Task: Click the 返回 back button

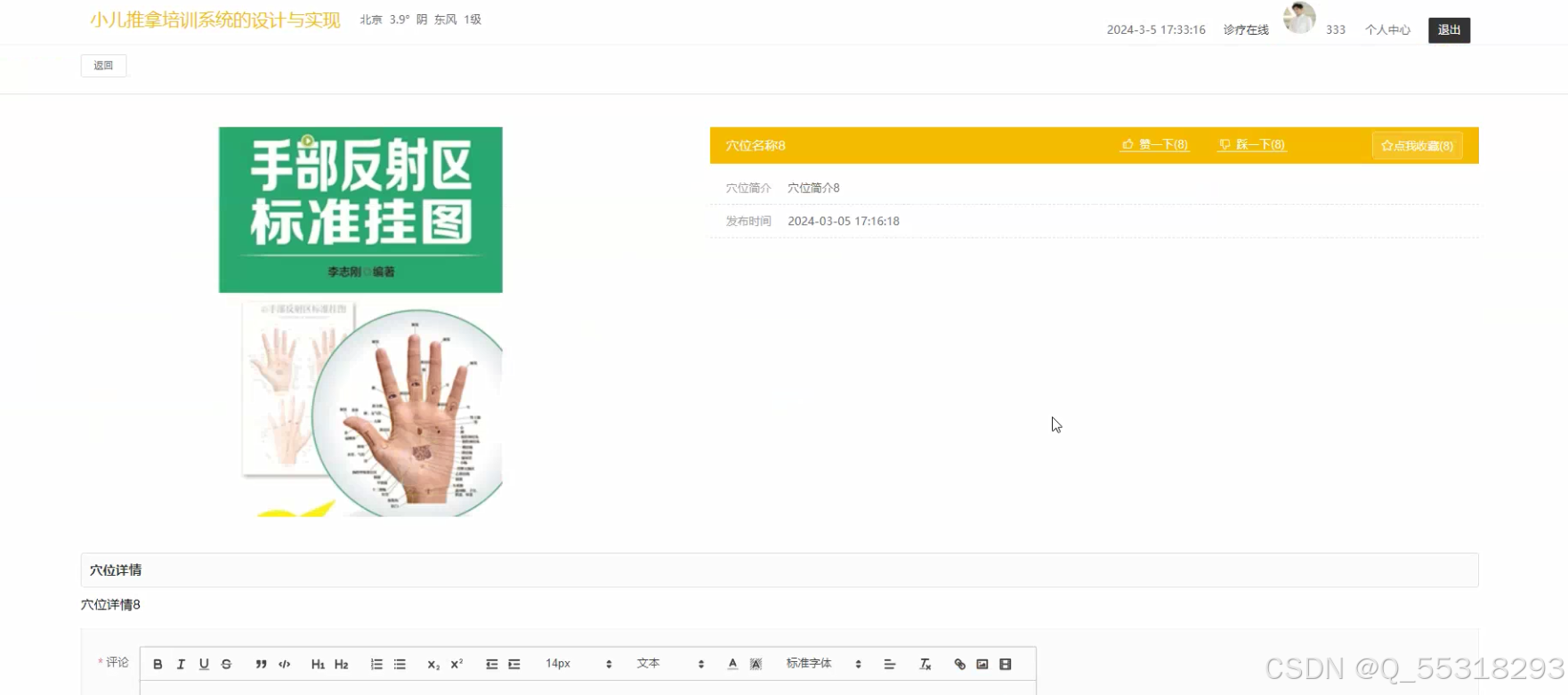Action: coord(103,65)
